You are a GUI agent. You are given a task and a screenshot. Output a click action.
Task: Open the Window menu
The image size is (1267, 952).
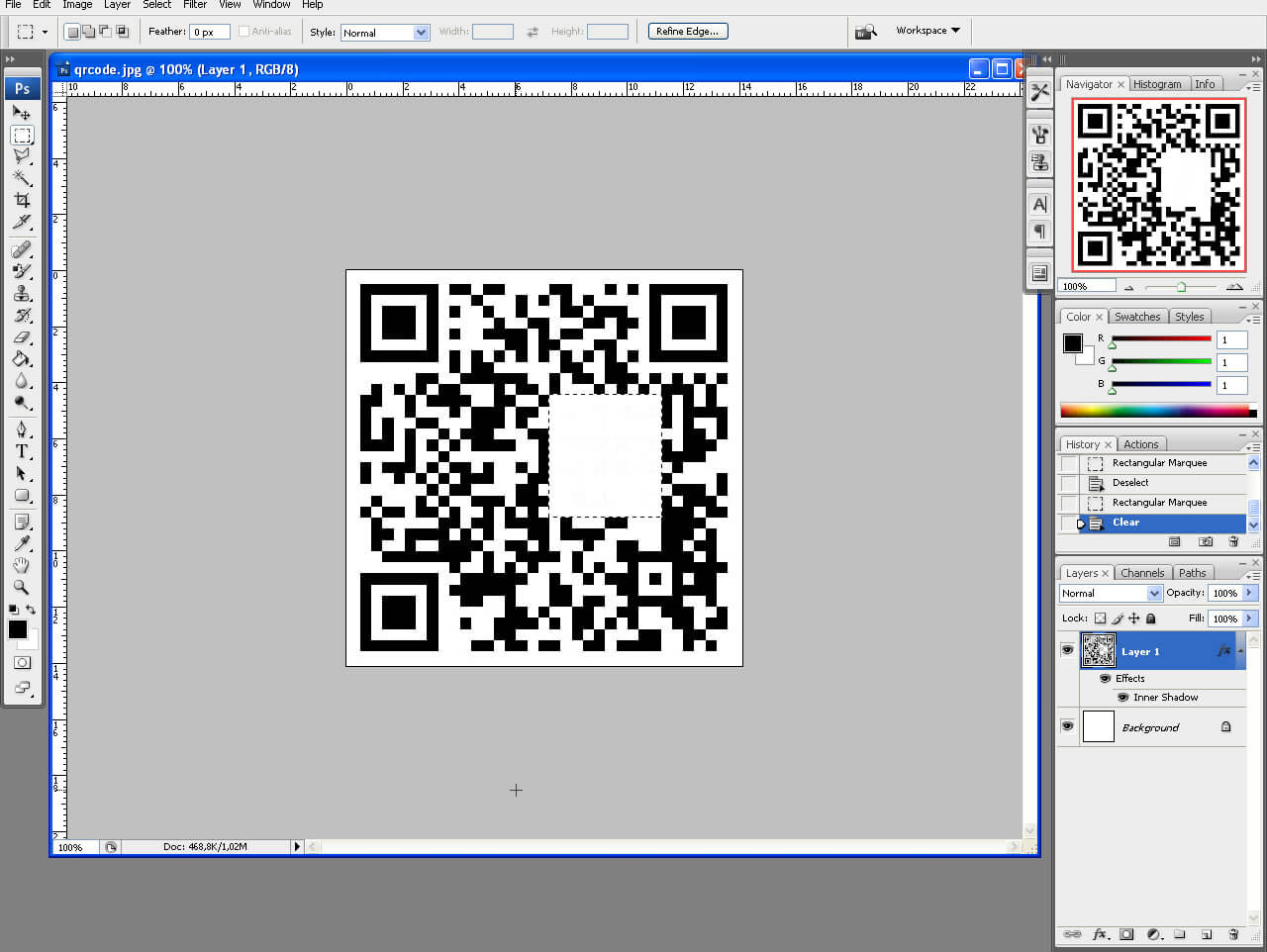click(x=271, y=5)
